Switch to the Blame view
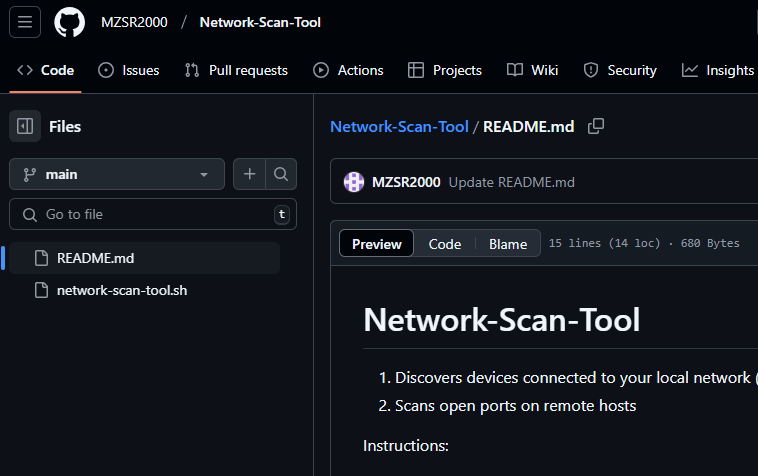This screenshot has width=758, height=476. coord(508,244)
